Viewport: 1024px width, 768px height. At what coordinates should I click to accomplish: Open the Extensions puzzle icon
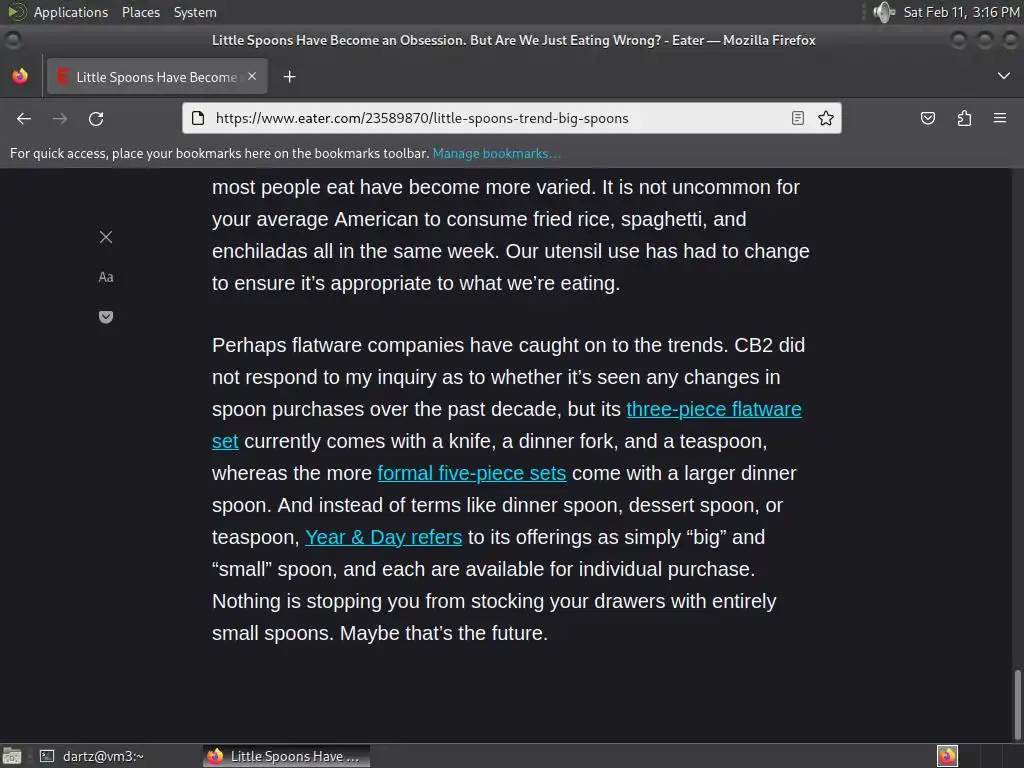[964, 118]
